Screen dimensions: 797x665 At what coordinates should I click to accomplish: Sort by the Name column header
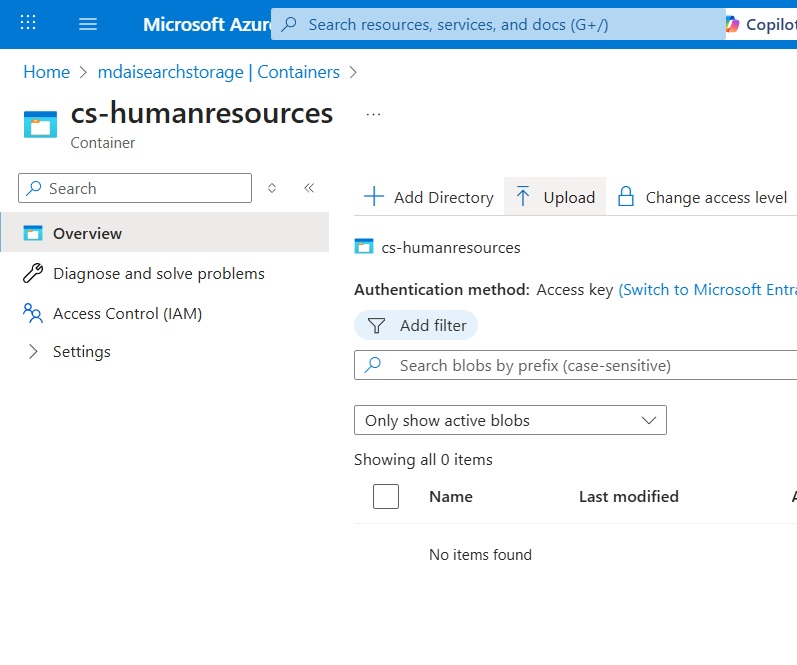click(451, 496)
